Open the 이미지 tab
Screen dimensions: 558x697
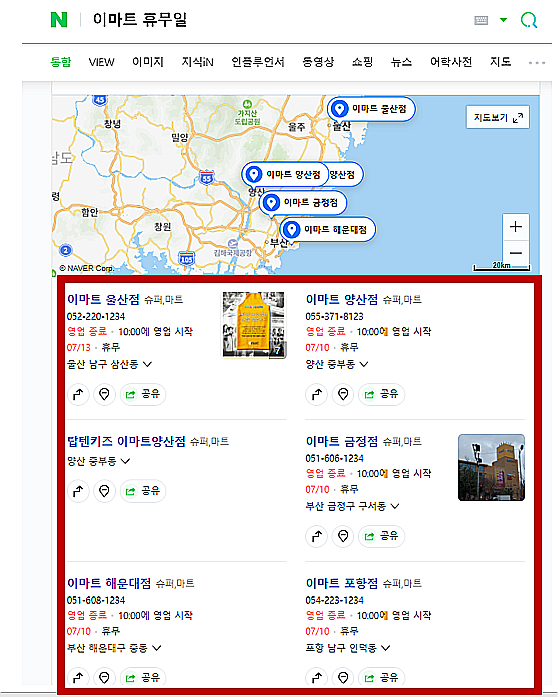[x=148, y=62]
